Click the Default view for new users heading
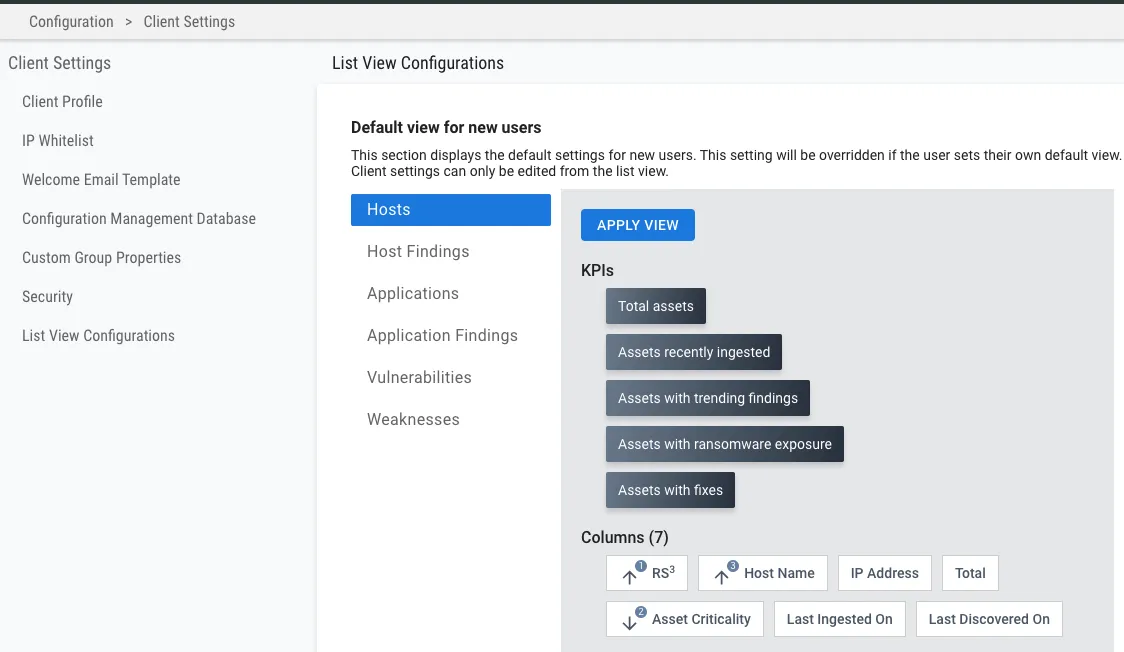The width and height of the screenshot is (1124, 652). point(446,128)
